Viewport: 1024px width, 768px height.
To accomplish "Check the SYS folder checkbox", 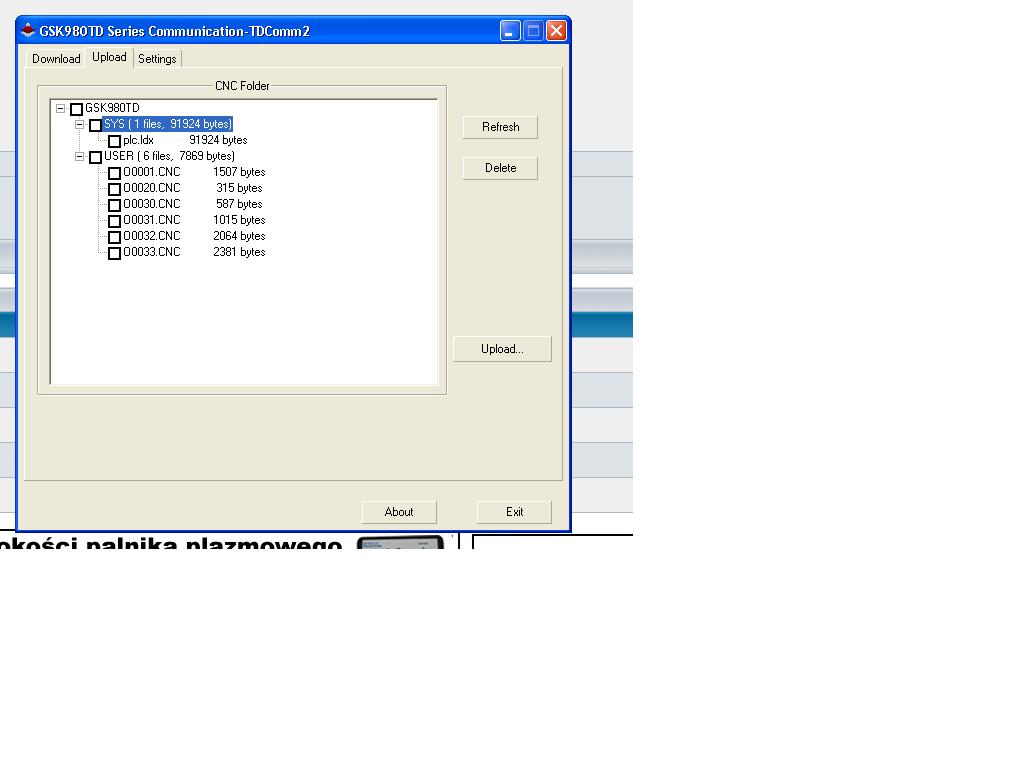I will pyautogui.click(x=95, y=125).
